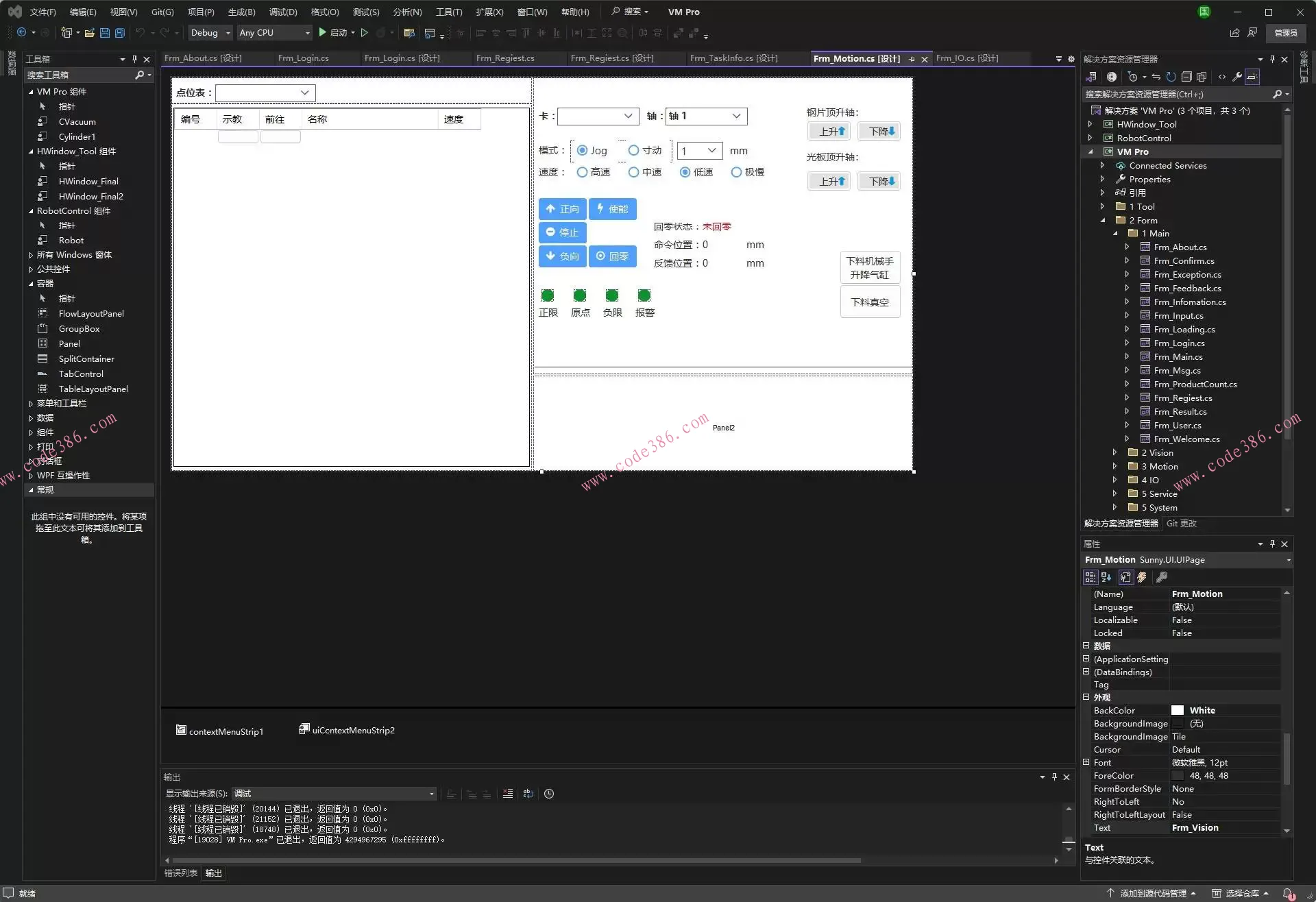The image size is (1316, 902).
Task: Click the 下料真空 button
Action: click(869, 302)
